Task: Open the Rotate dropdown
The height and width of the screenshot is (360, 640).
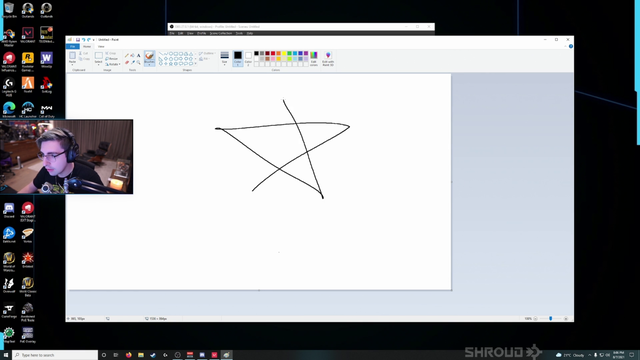Action: (112, 64)
